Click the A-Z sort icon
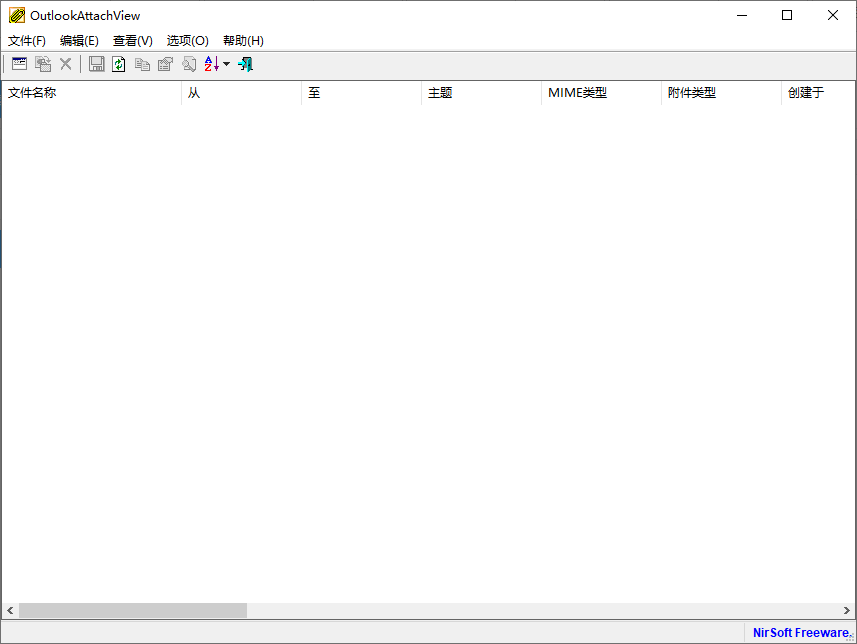This screenshot has height=644, width=857. click(212, 64)
